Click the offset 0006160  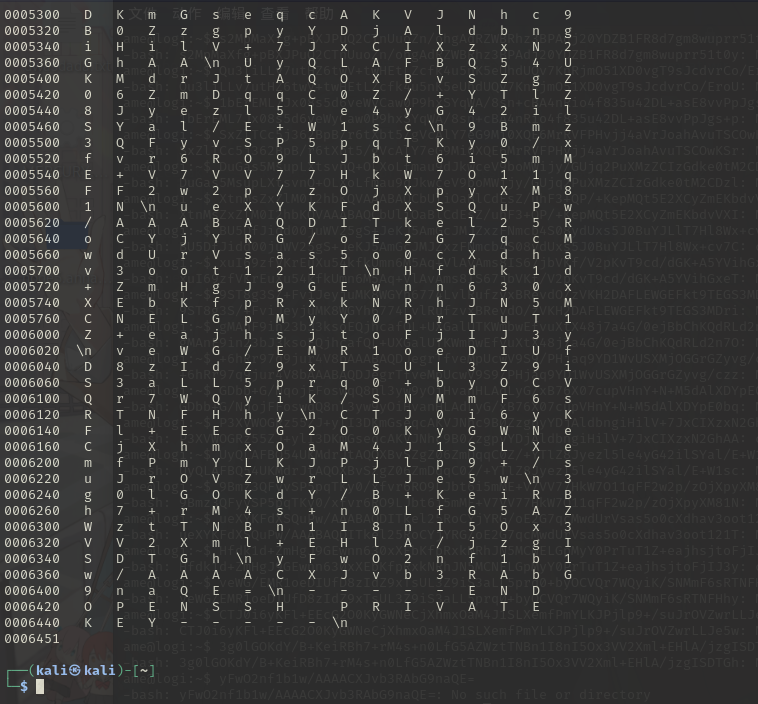32,446
